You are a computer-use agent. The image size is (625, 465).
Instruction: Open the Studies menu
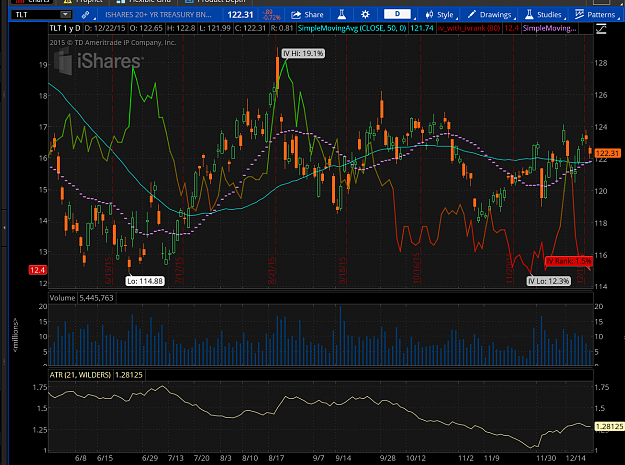[x=543, y=15]
